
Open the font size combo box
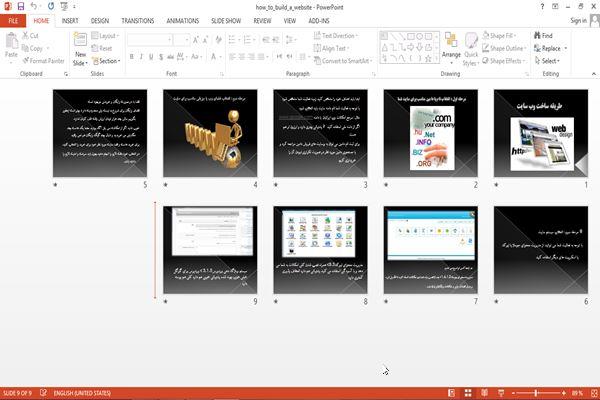click(181, 39)
